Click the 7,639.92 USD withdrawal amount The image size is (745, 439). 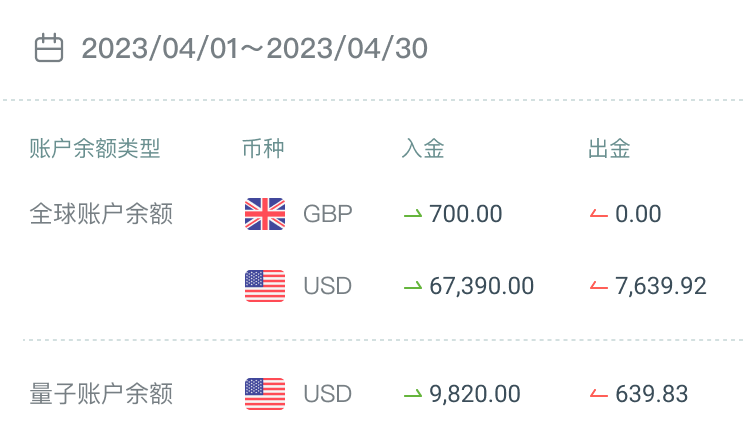661,286
